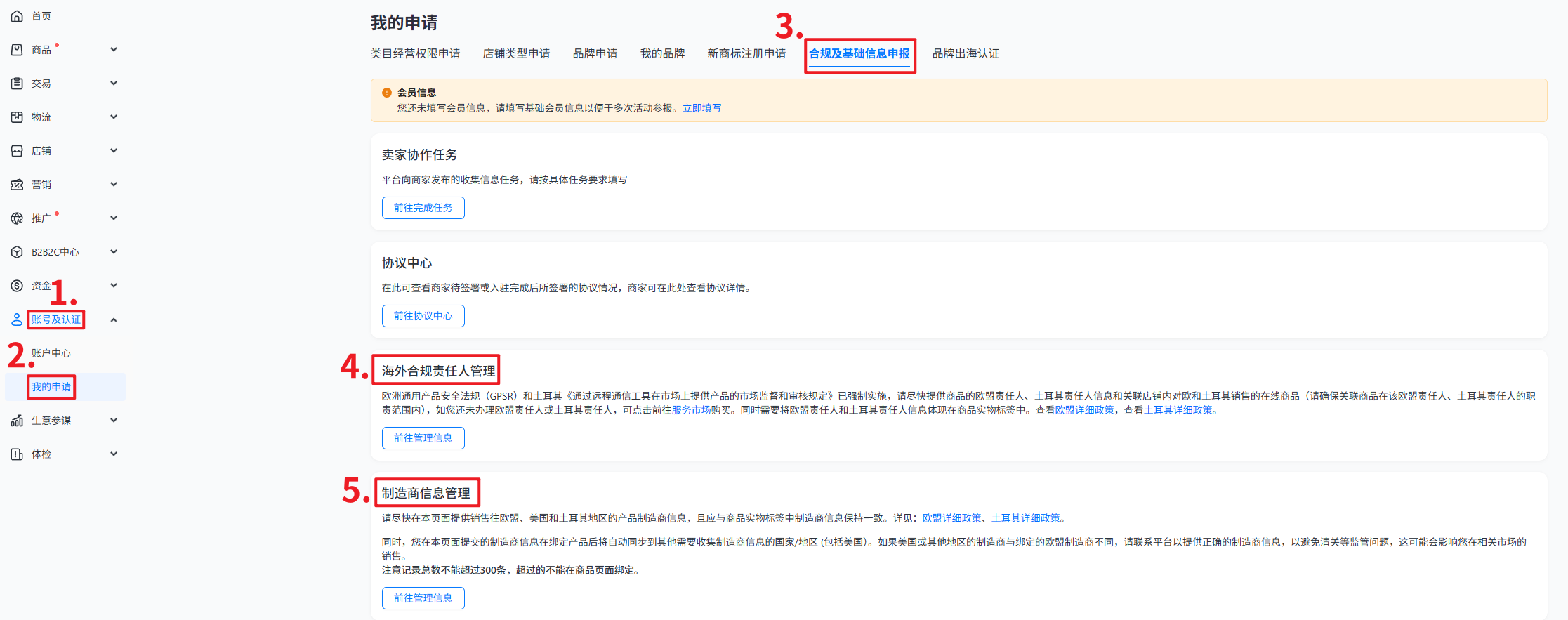This screenshot has height=620, width=1568.
Task: Click the home icon in sidebar
Action: click(x=17, y=16)
